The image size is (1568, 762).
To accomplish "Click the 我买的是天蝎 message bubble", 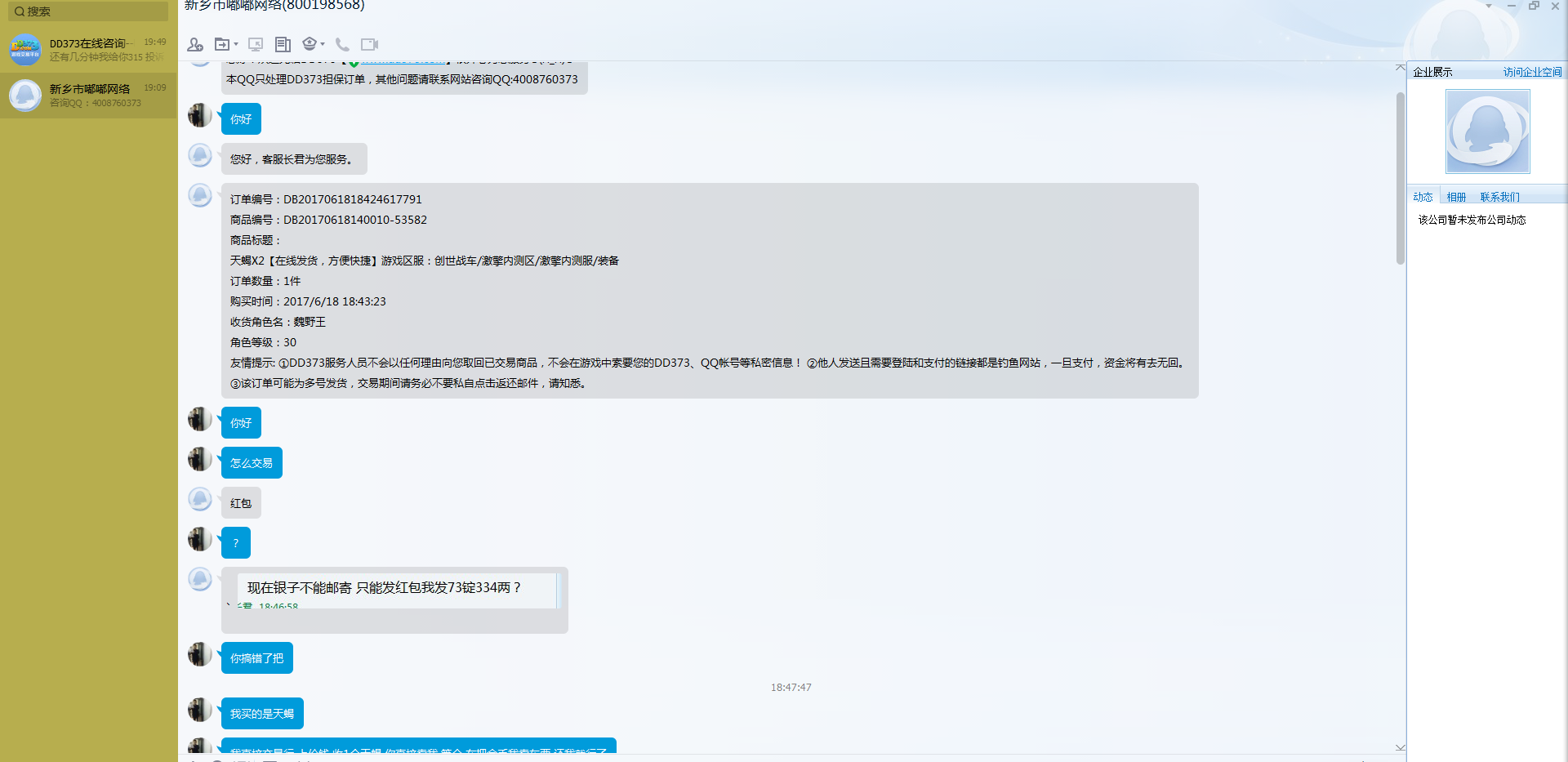I will coord(262,714).
